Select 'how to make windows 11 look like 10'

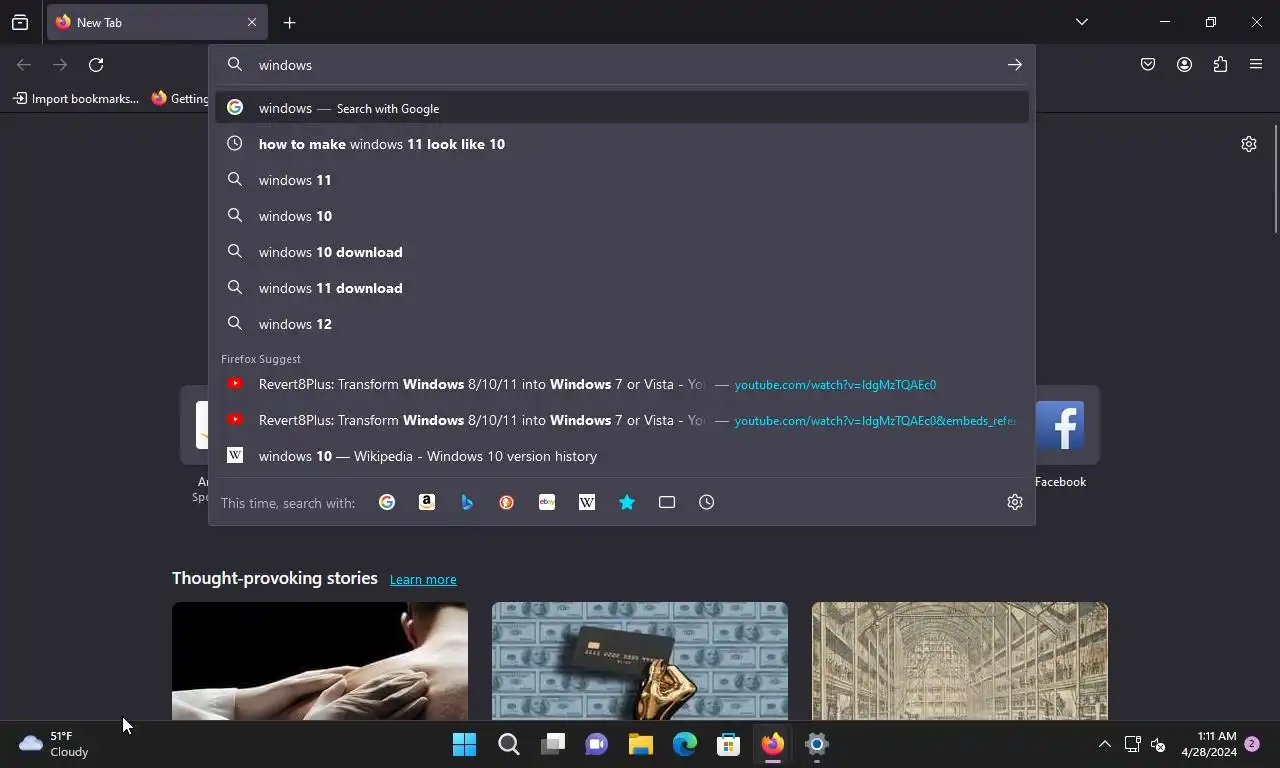622,144
